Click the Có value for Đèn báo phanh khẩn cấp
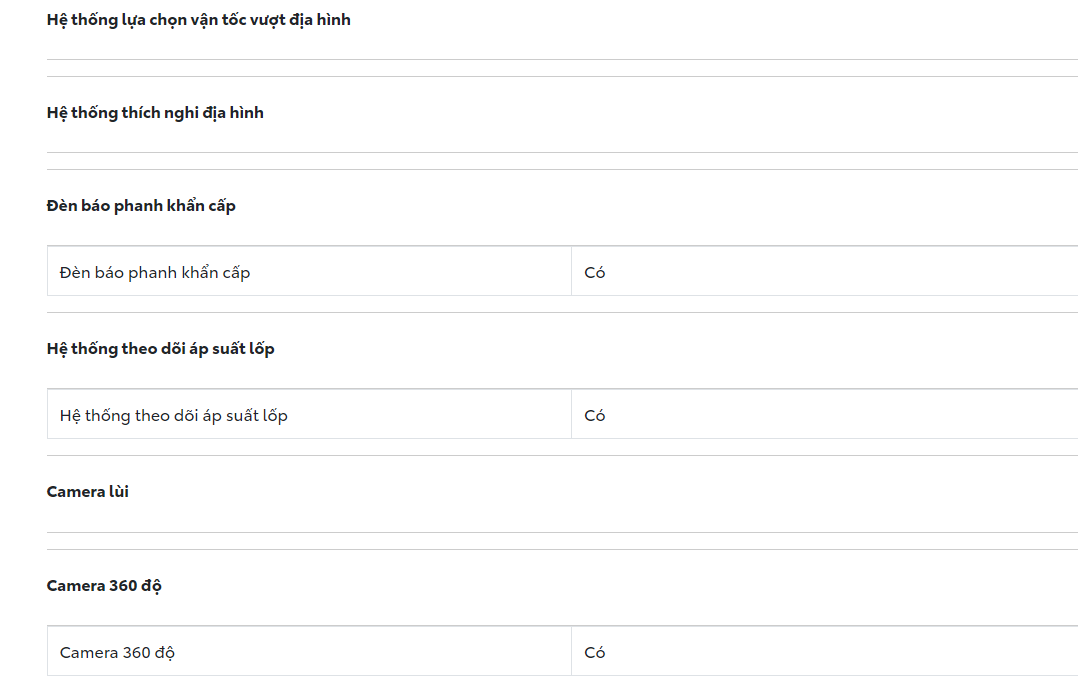The width and height of the screenshot is (1078, 685). coord(595,272)
